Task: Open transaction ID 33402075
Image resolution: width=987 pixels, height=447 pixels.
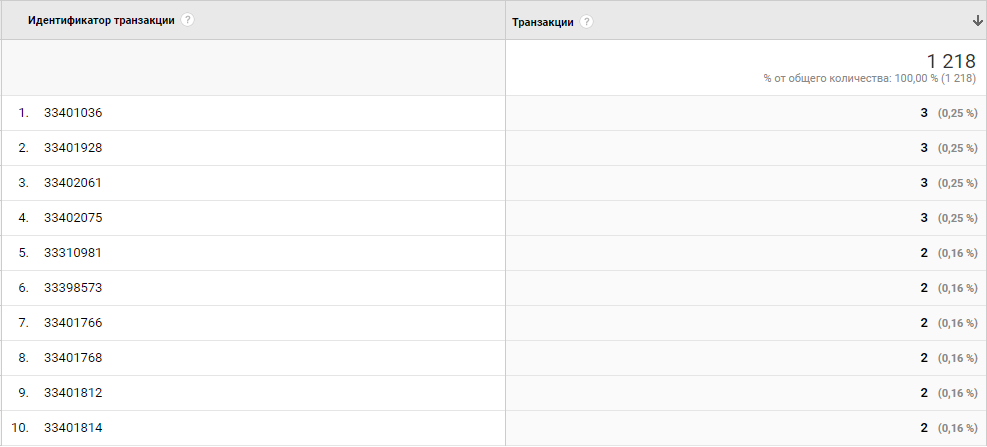Action: coord(73,218)
